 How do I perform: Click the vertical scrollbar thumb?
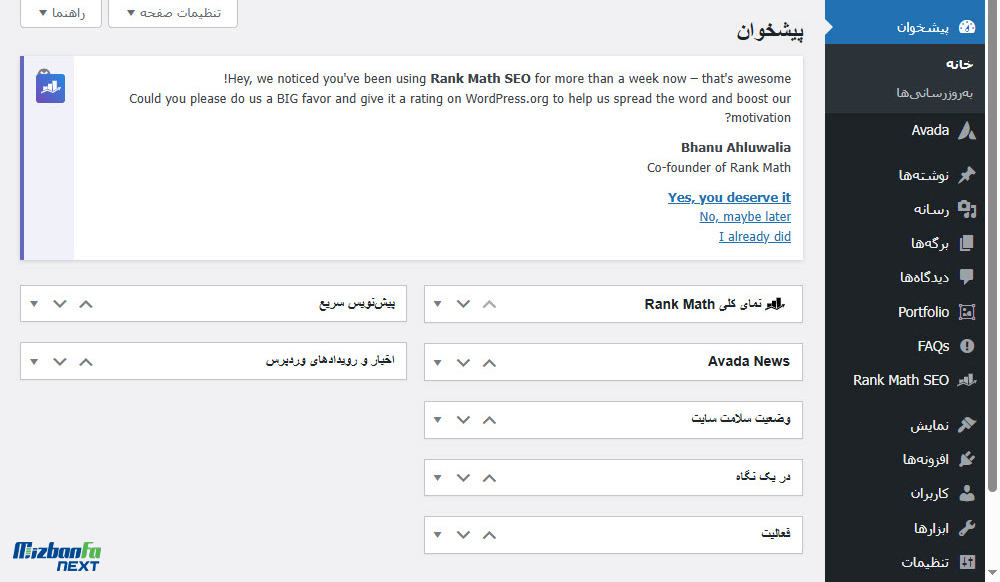(x=992, y=245)
